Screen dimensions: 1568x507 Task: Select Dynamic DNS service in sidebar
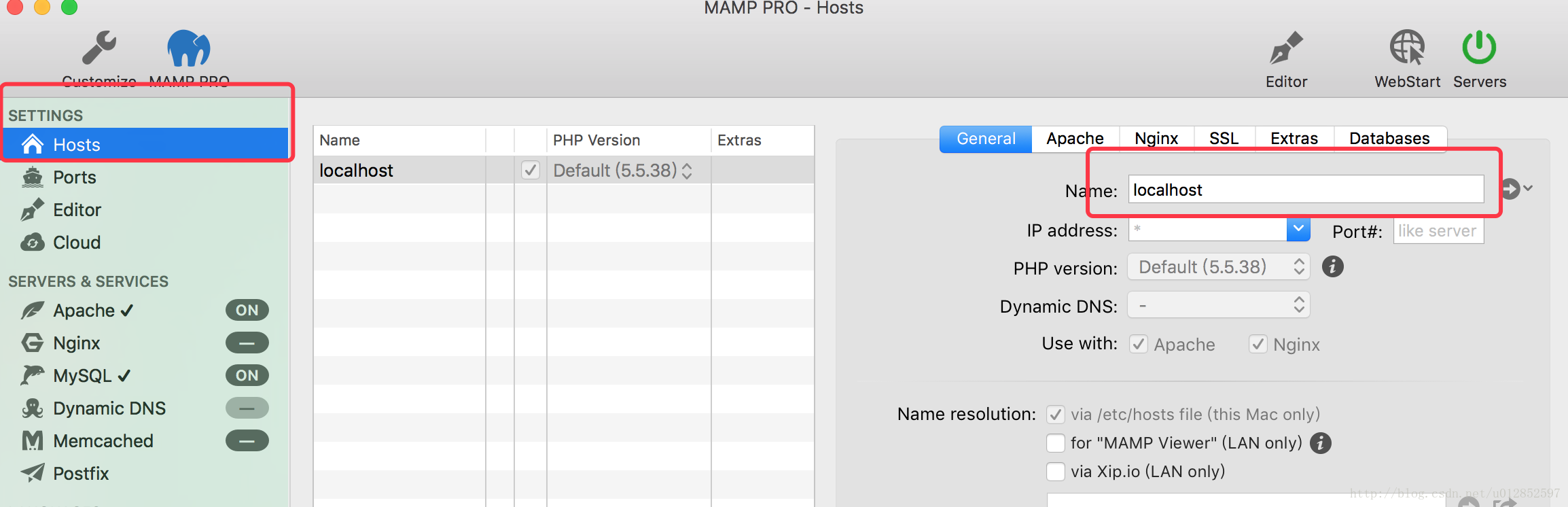tap(109, 408)
